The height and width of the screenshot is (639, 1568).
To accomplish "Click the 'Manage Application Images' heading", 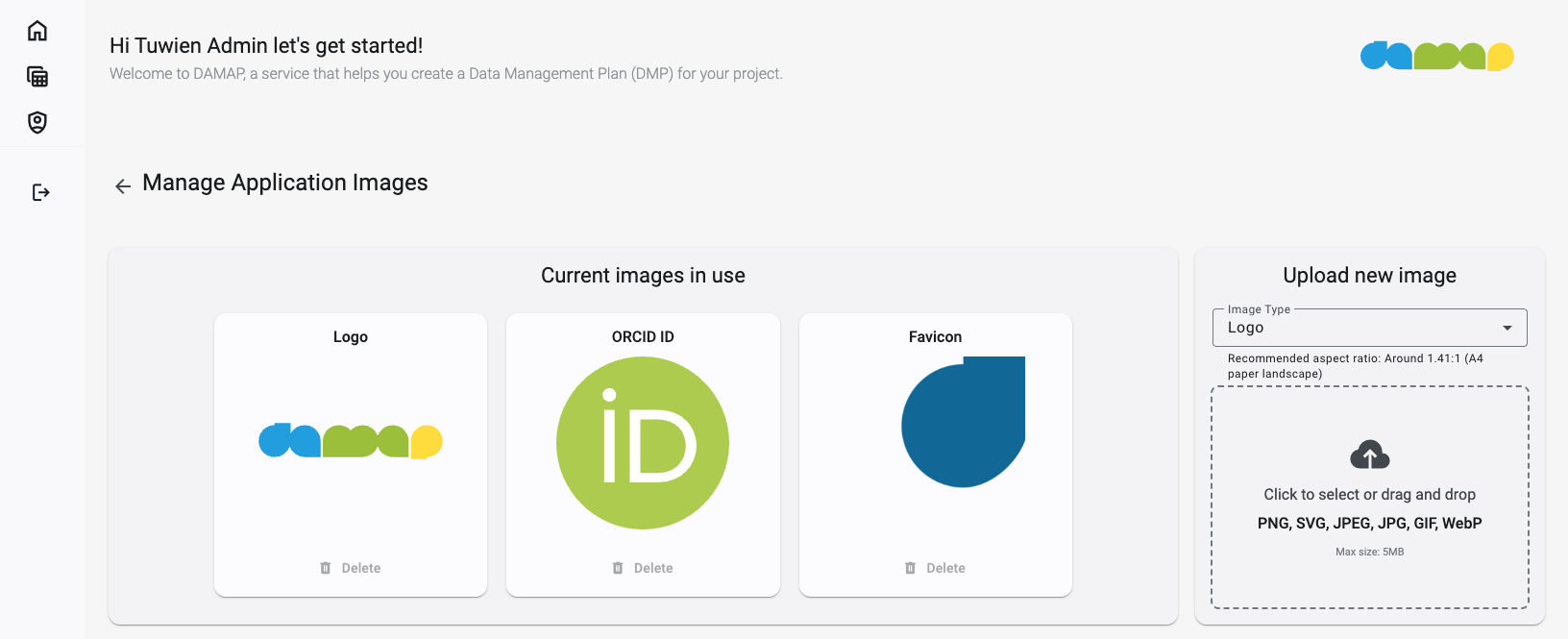I will tap(285, 183).
